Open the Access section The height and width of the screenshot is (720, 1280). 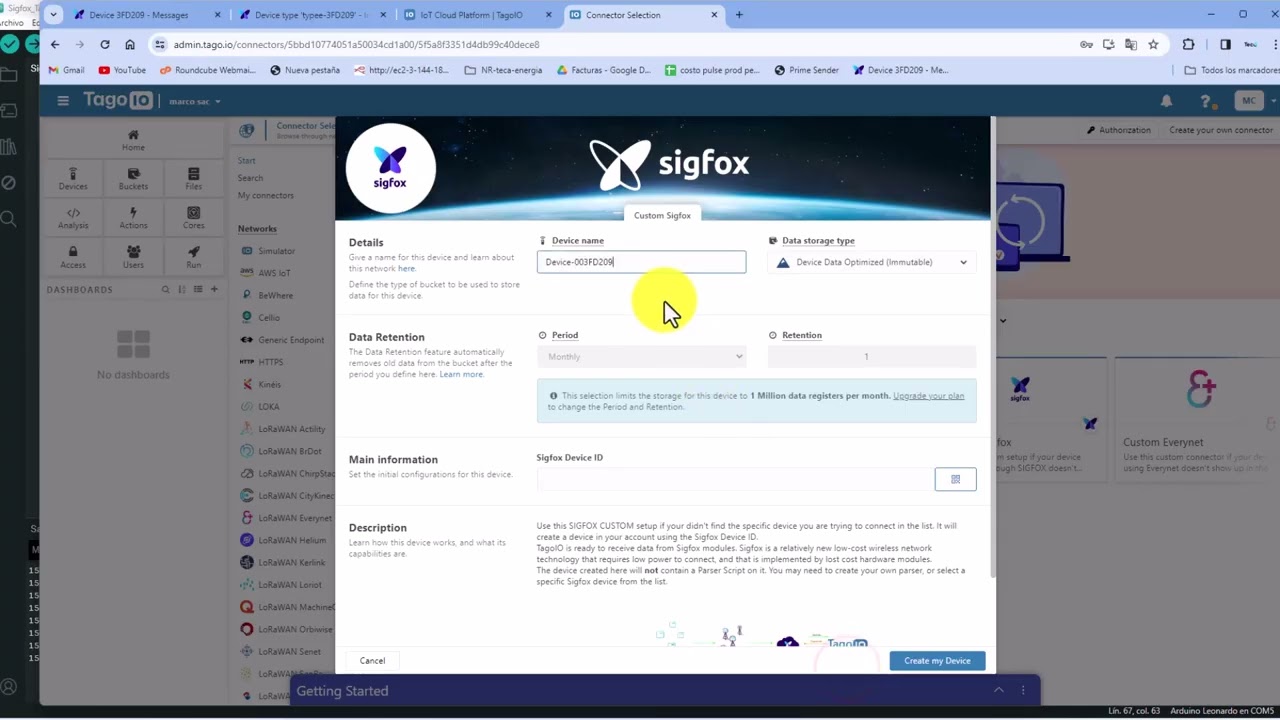tap(73, 257)
